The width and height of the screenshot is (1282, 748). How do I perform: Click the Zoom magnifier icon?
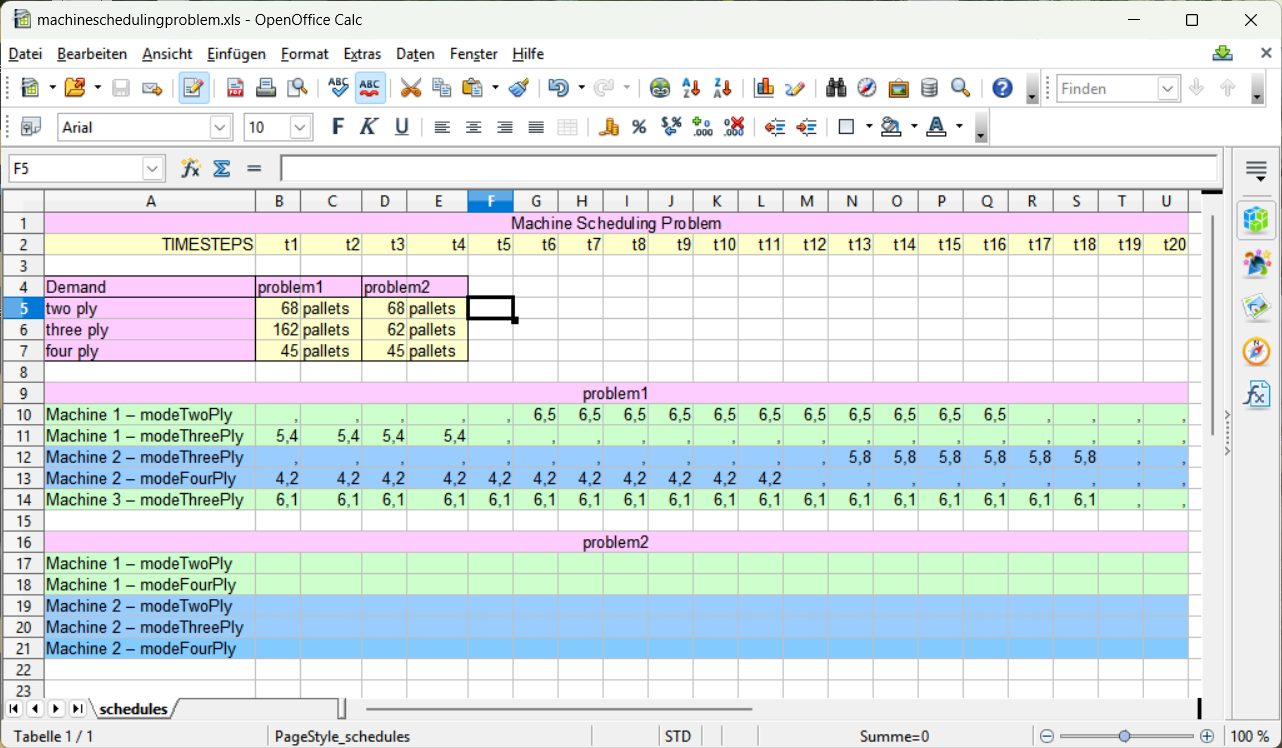click(960, 88)
